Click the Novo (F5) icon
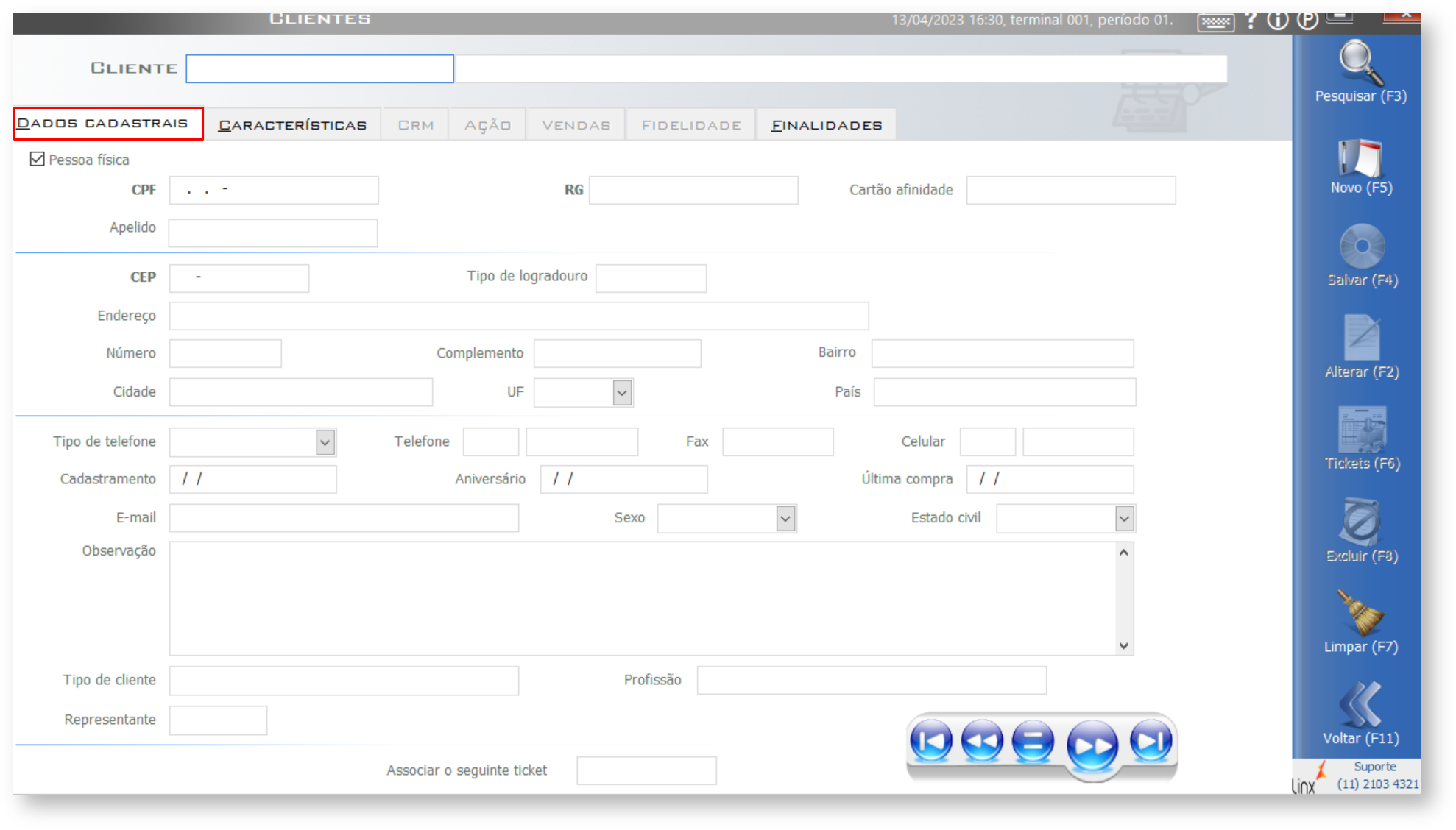 (1360, 157)
